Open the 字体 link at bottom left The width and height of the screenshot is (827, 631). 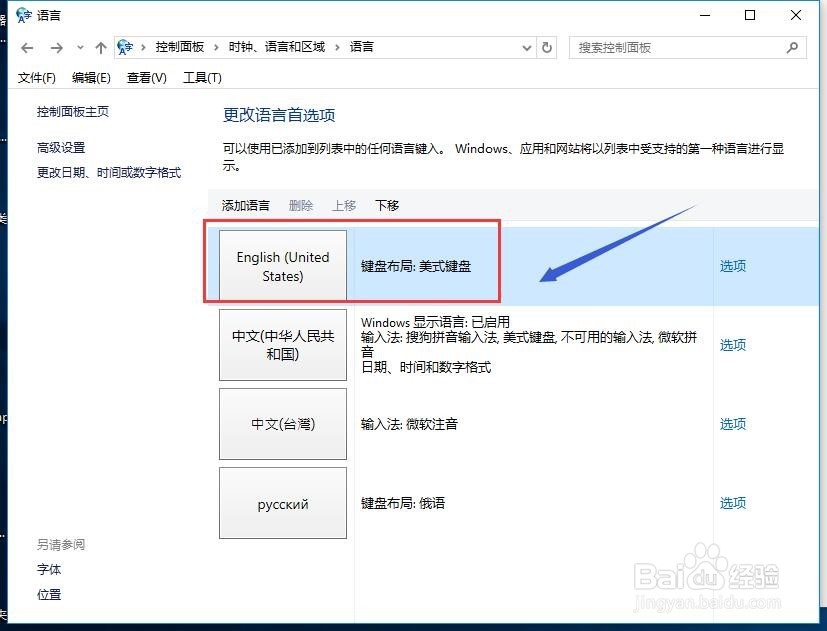(x=49, y=570)
